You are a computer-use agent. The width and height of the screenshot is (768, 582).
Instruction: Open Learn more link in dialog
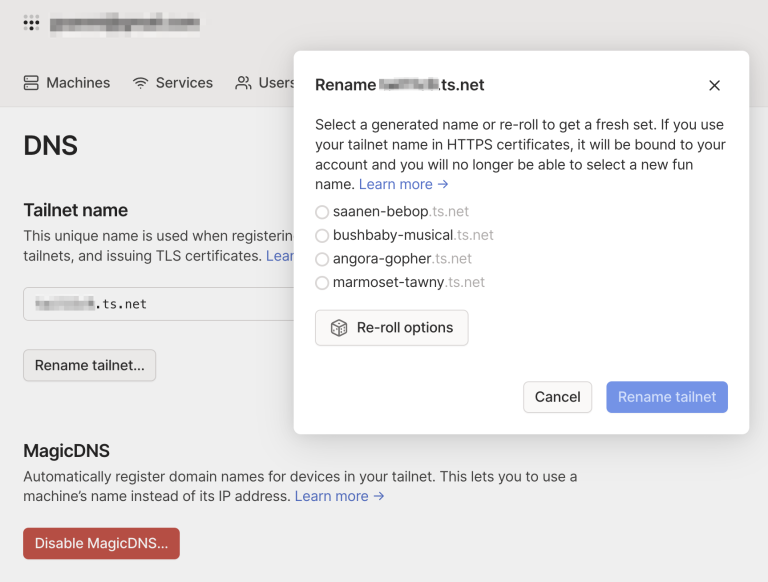click(403, 184)
